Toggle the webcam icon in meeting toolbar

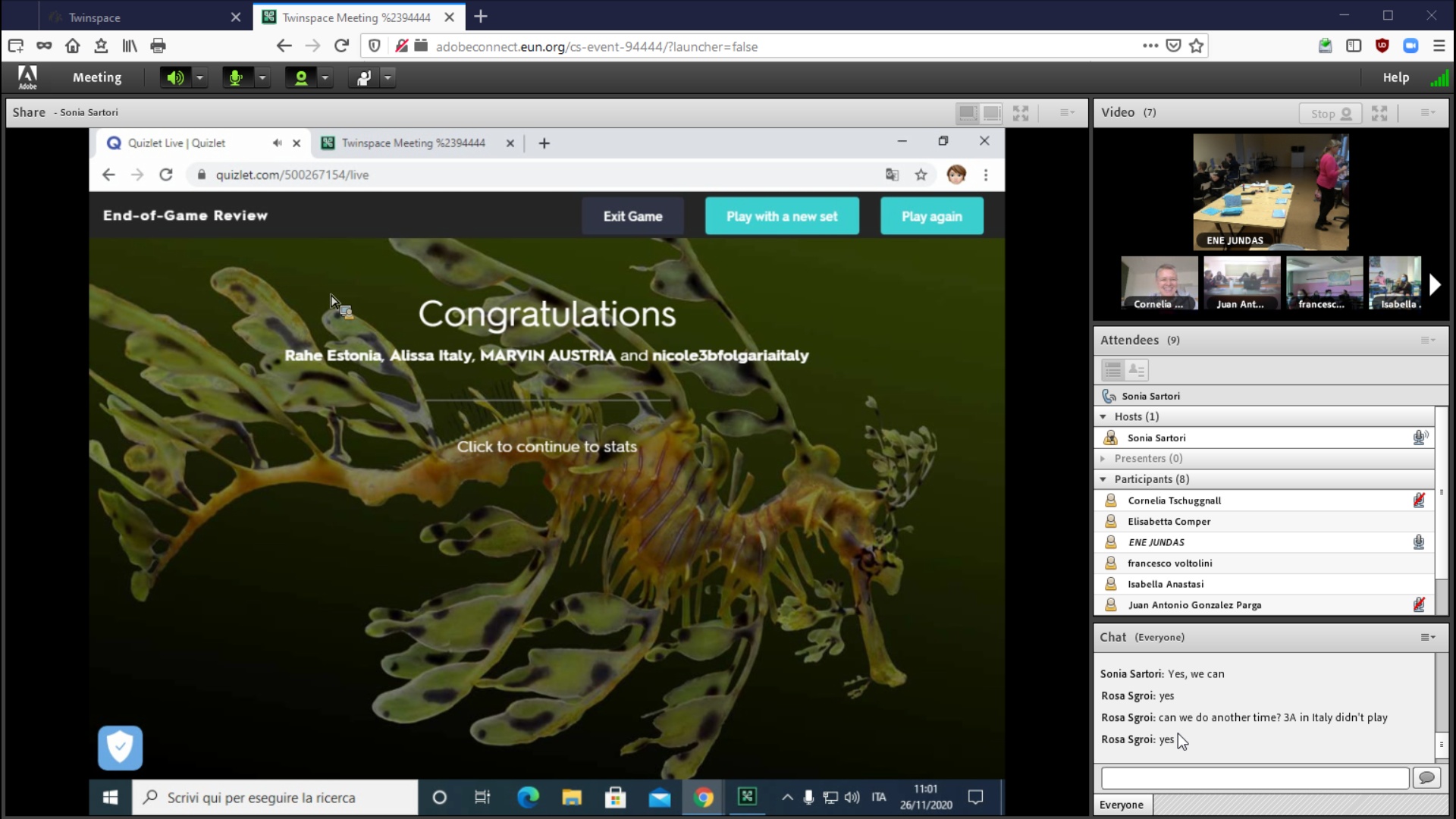pos(301,77)
